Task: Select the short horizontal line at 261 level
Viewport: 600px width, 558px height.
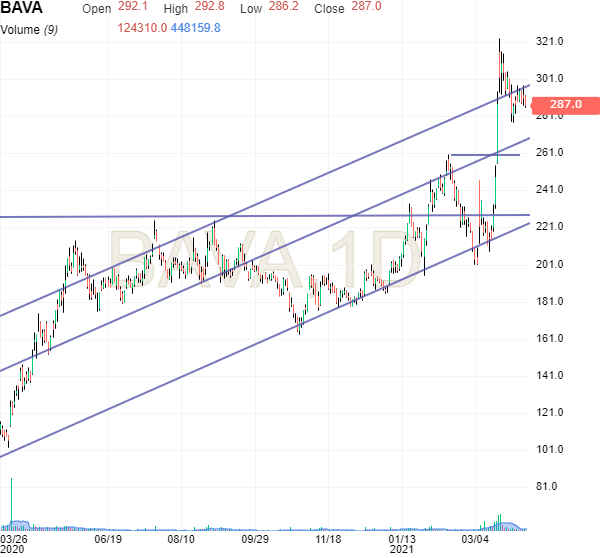Action: point(485,155)
